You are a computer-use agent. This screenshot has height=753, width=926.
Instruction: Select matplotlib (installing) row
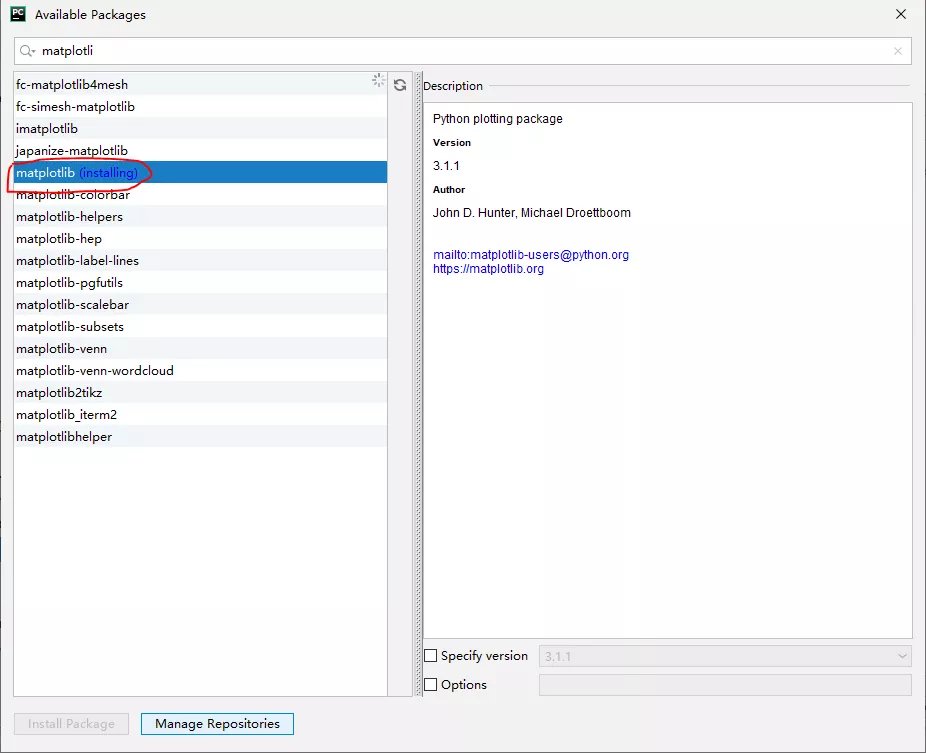tap(201, 172)
